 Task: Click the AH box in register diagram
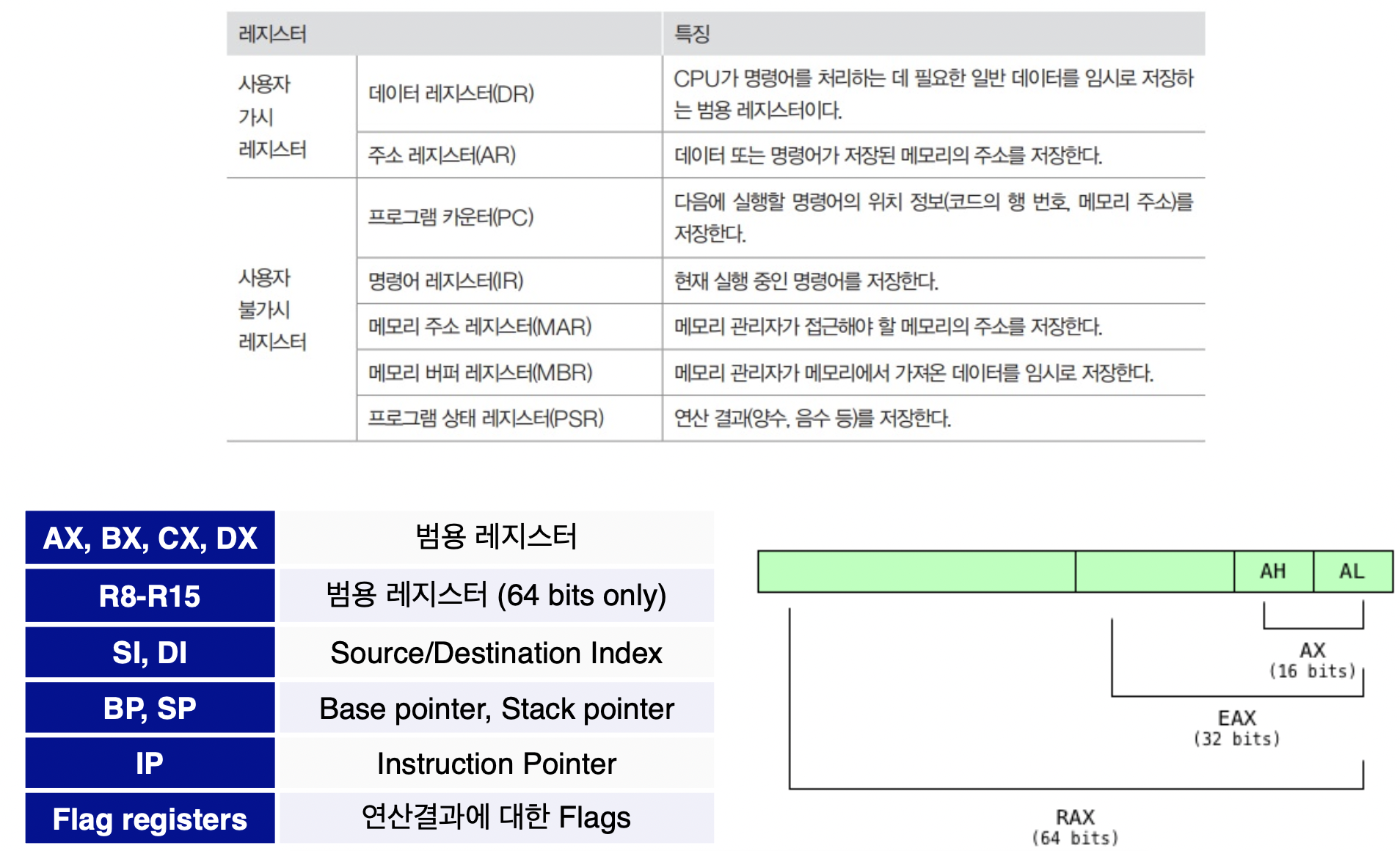coord(1274,571)
